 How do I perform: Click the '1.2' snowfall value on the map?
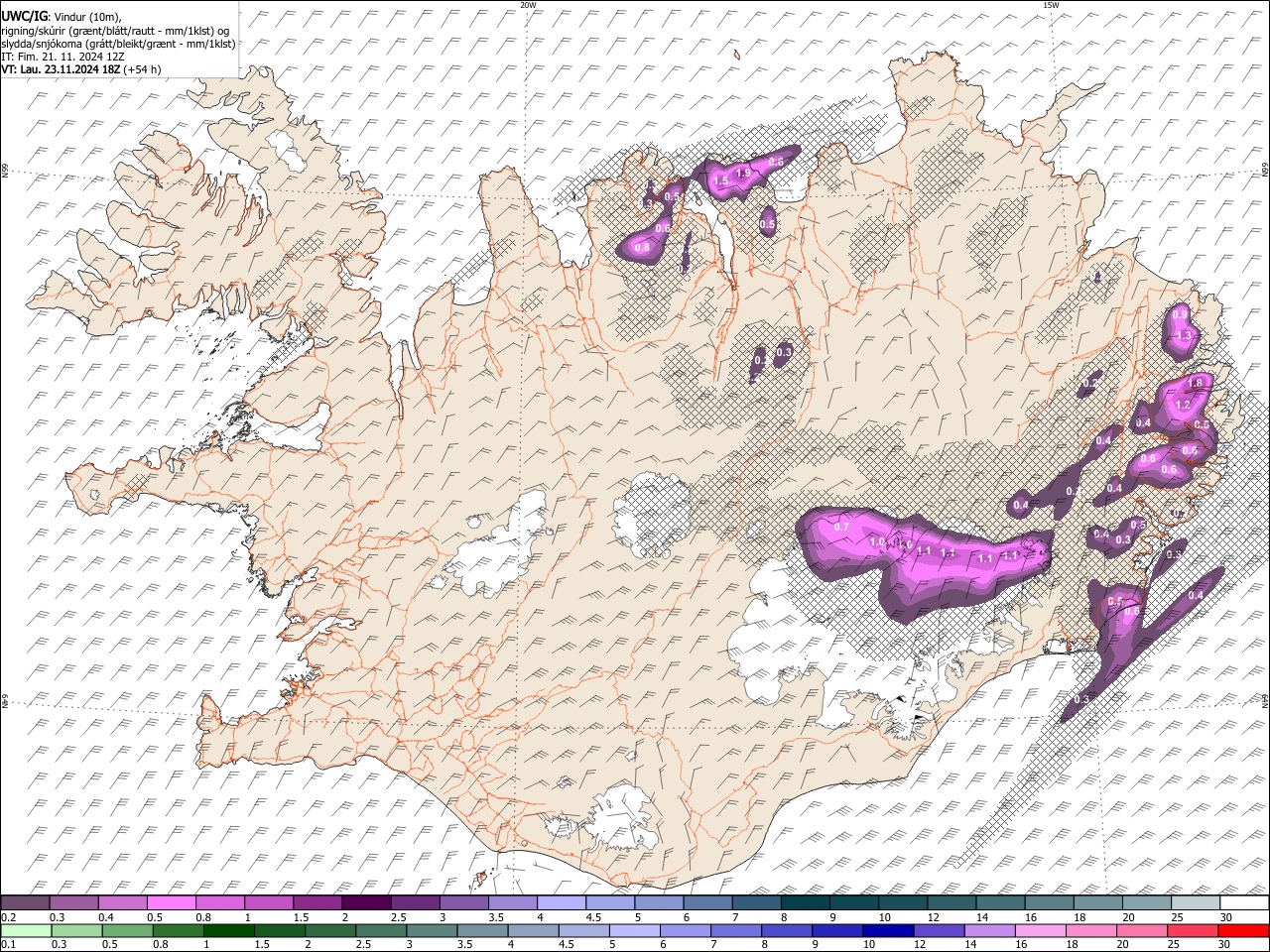click(1183, 406)
